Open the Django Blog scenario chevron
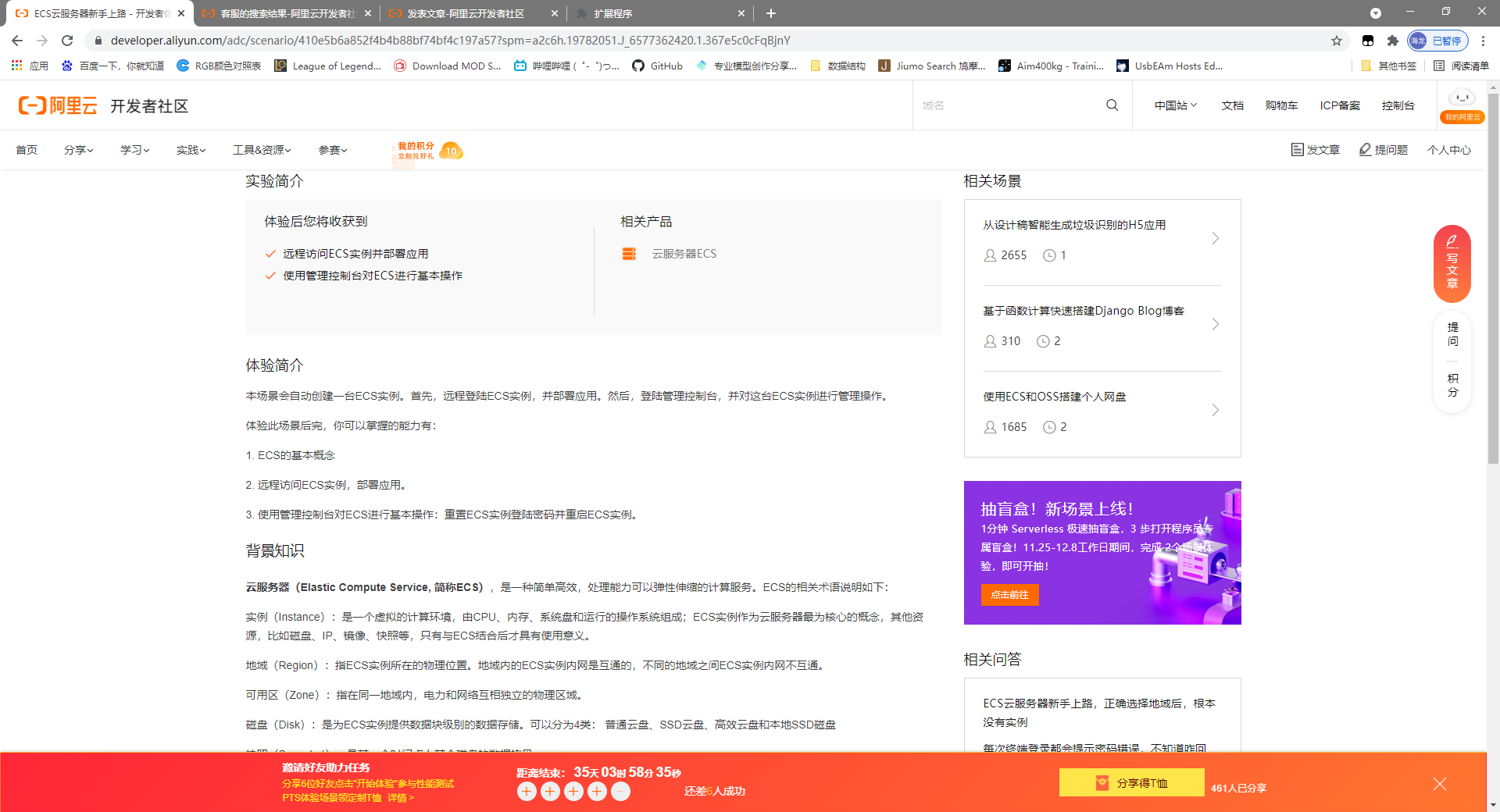The width and height of the screenshot is (1500, 812). [x=1215, y=325]
